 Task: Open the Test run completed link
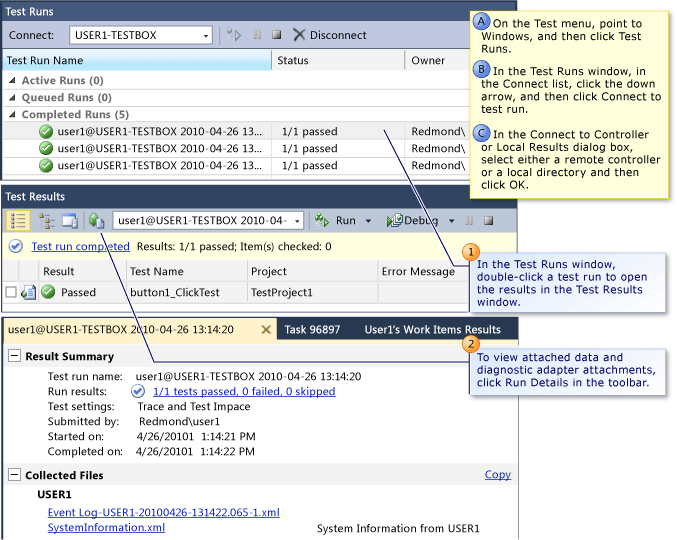pyautogui.click(x=80, y=246)
